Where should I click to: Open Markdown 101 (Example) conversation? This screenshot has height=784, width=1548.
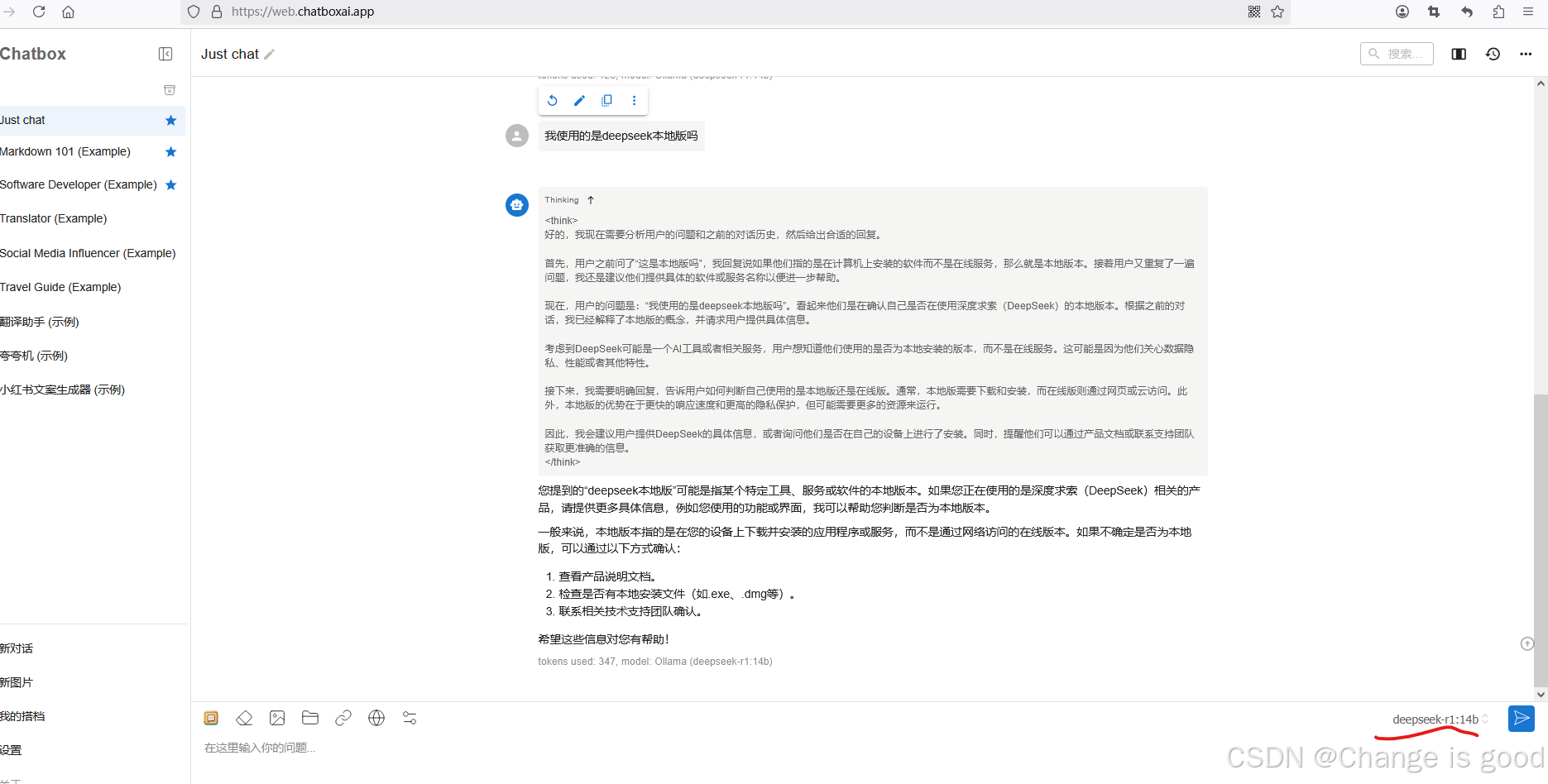(65, 152)
